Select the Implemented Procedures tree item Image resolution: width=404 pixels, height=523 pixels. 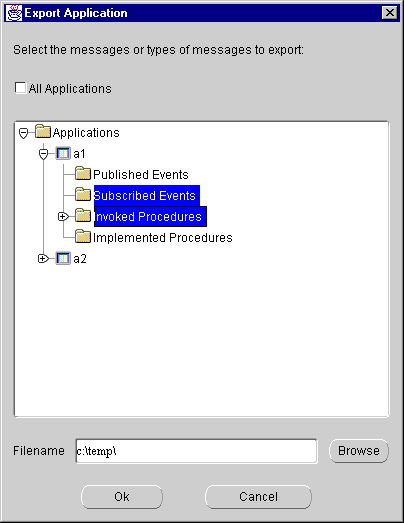point(162,237)
